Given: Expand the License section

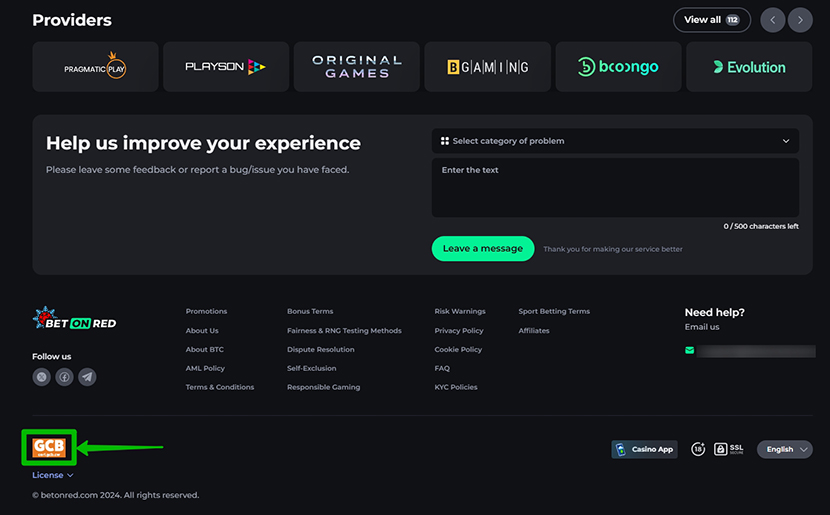Looking at the screenshot, I should 52,475.
